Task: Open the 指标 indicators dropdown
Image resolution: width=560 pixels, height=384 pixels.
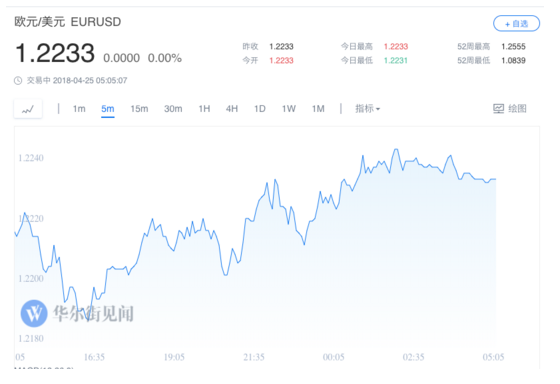Action: tap(368, 109)
